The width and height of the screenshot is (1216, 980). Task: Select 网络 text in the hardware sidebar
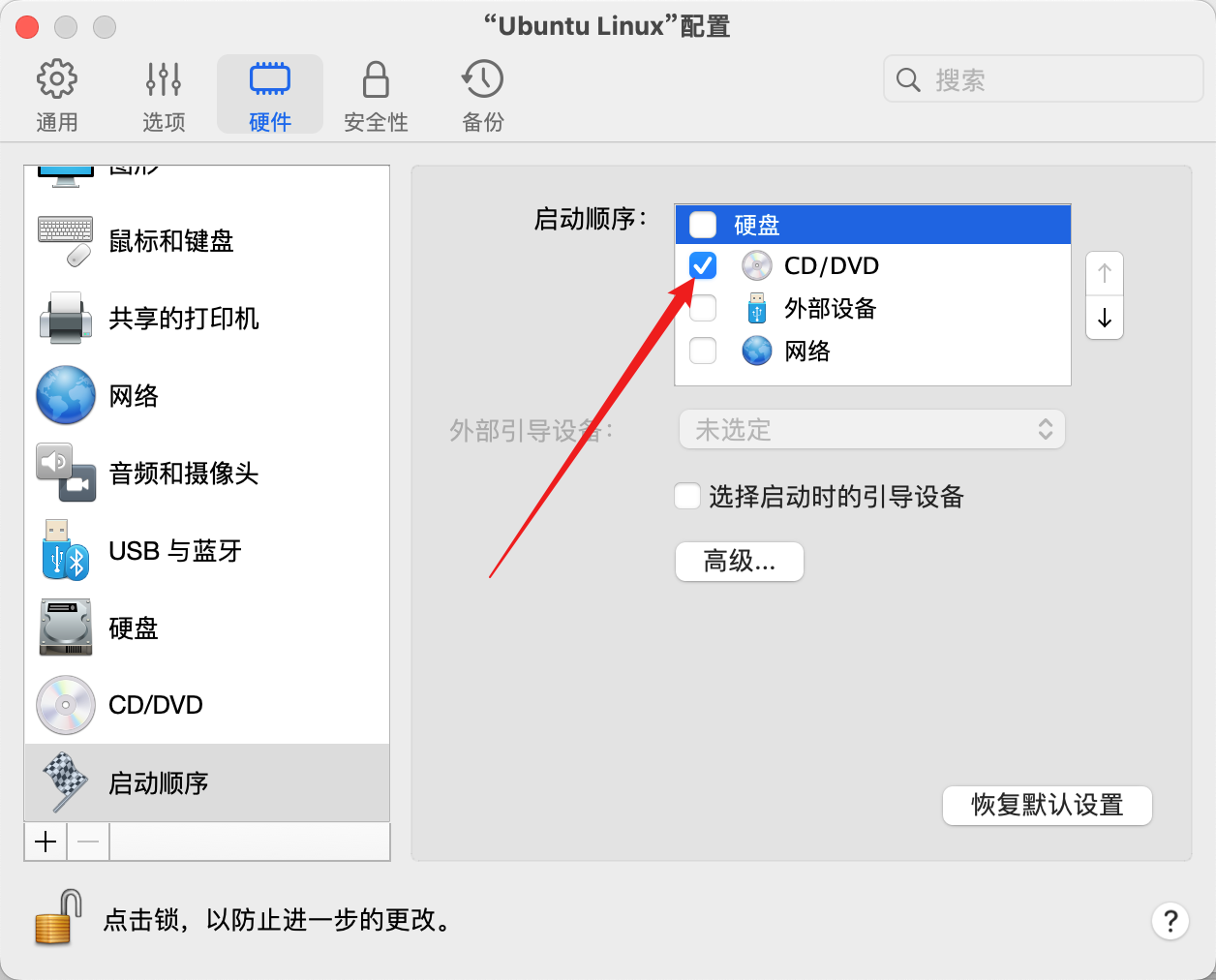(134, 396)
